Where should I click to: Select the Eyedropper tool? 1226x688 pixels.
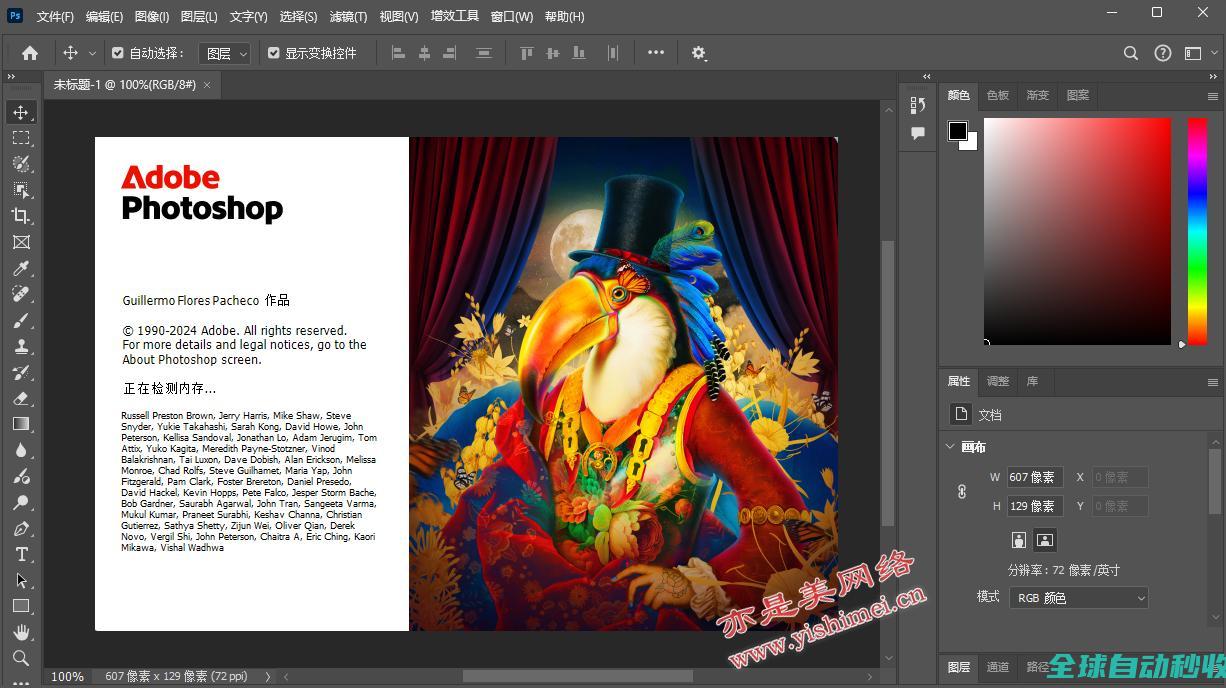point(21,268)
